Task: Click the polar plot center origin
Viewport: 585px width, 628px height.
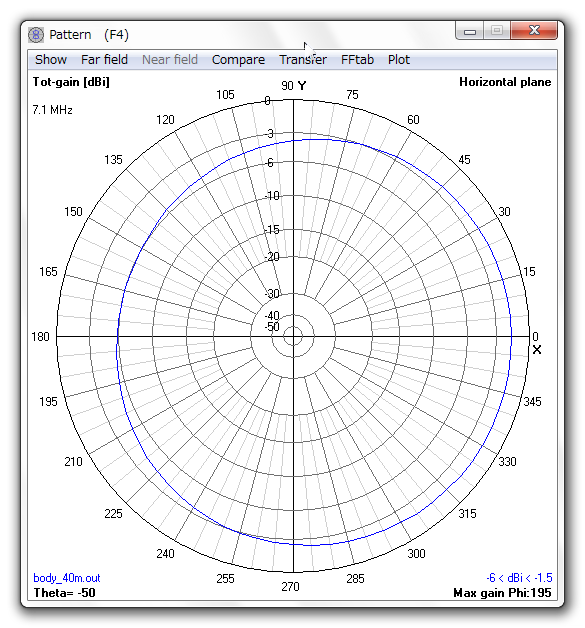Action: click(x=294, y=336)
